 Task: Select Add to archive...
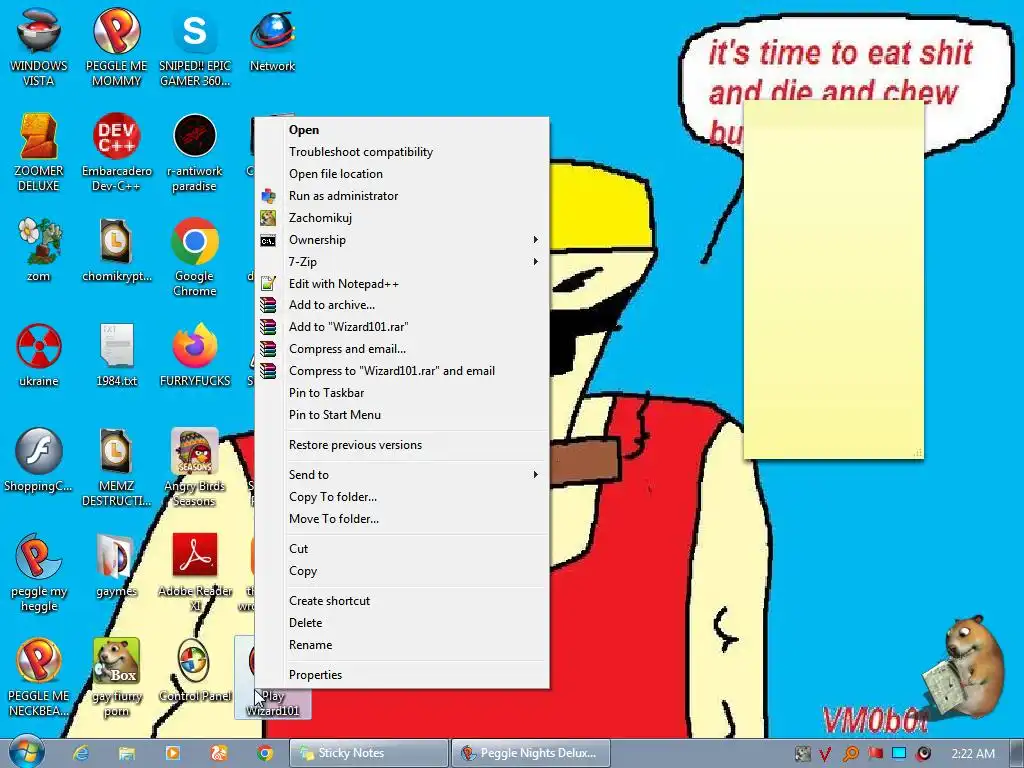402,305
